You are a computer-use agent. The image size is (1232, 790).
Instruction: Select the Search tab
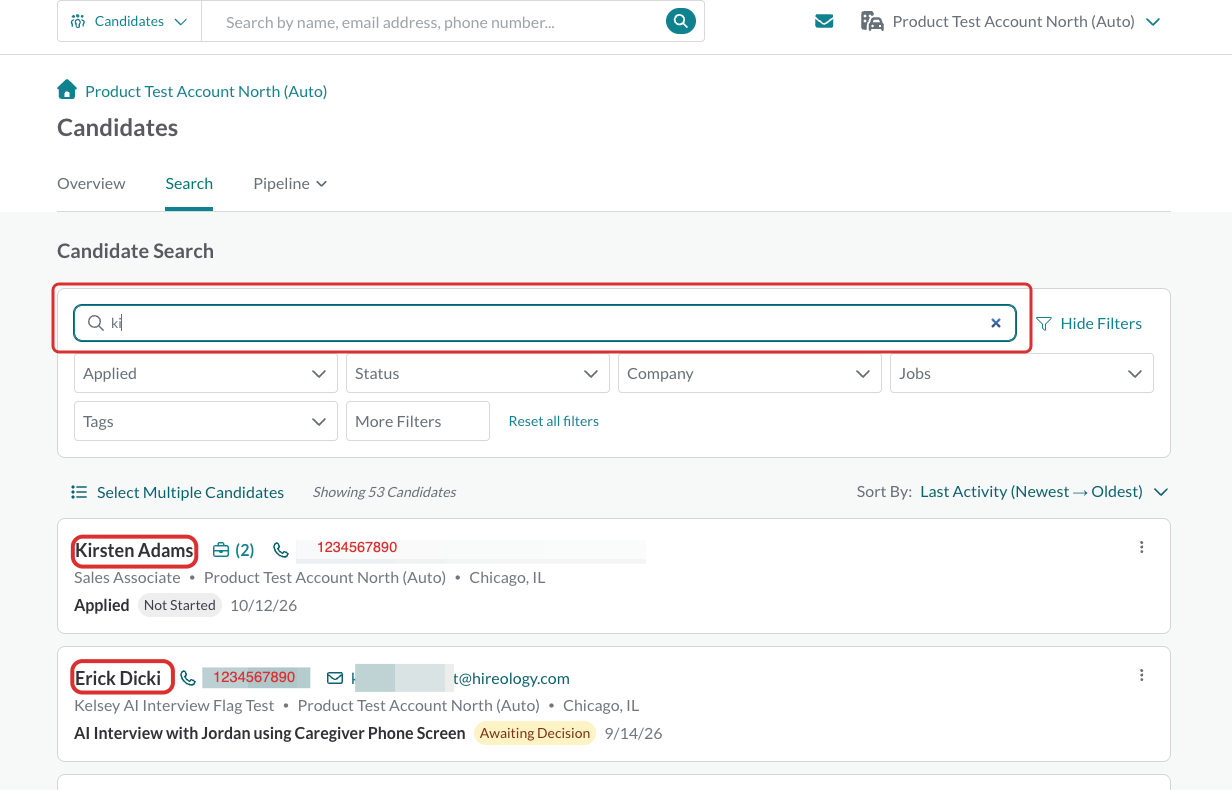(x=189, y=183)
